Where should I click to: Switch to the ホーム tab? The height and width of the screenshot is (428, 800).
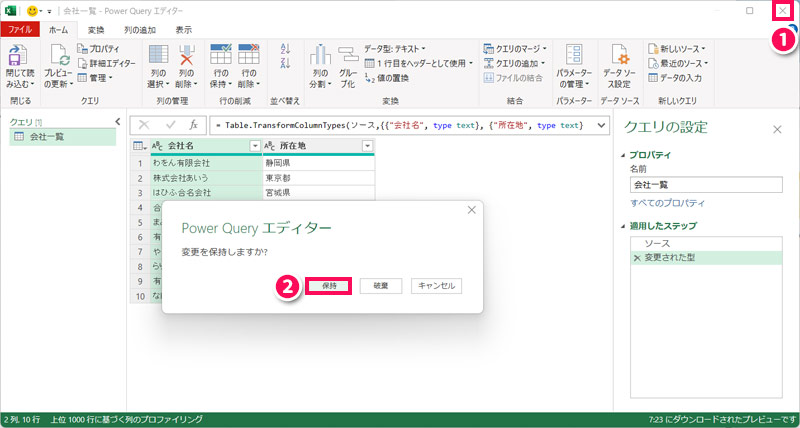coord(58,30)
